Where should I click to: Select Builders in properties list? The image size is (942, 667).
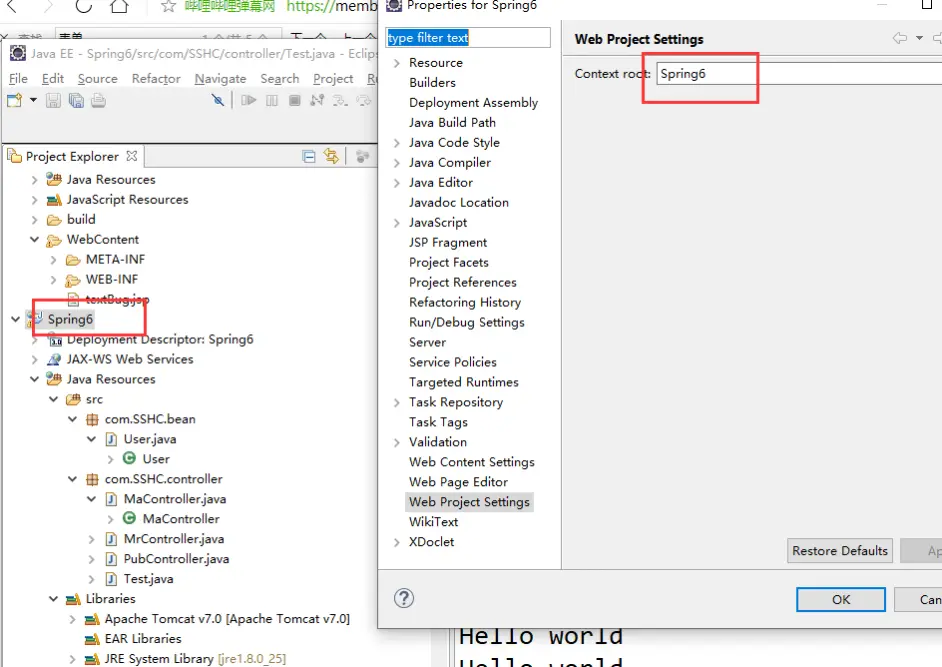click(x=432, y=82)
